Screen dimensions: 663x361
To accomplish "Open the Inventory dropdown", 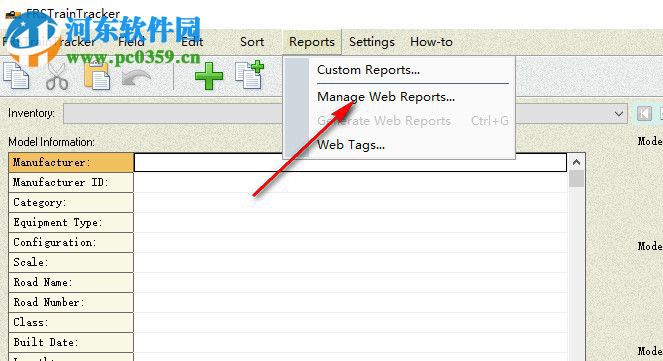I will click(x=619, y=114).
